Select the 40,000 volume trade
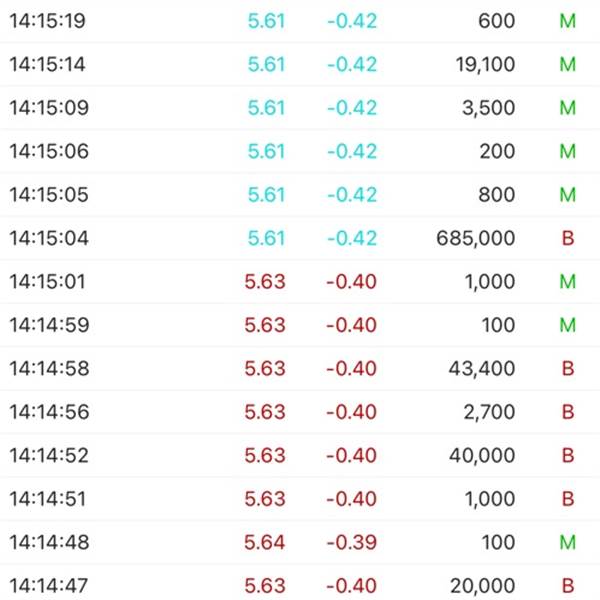600x600 pixels. coord(300,455)
